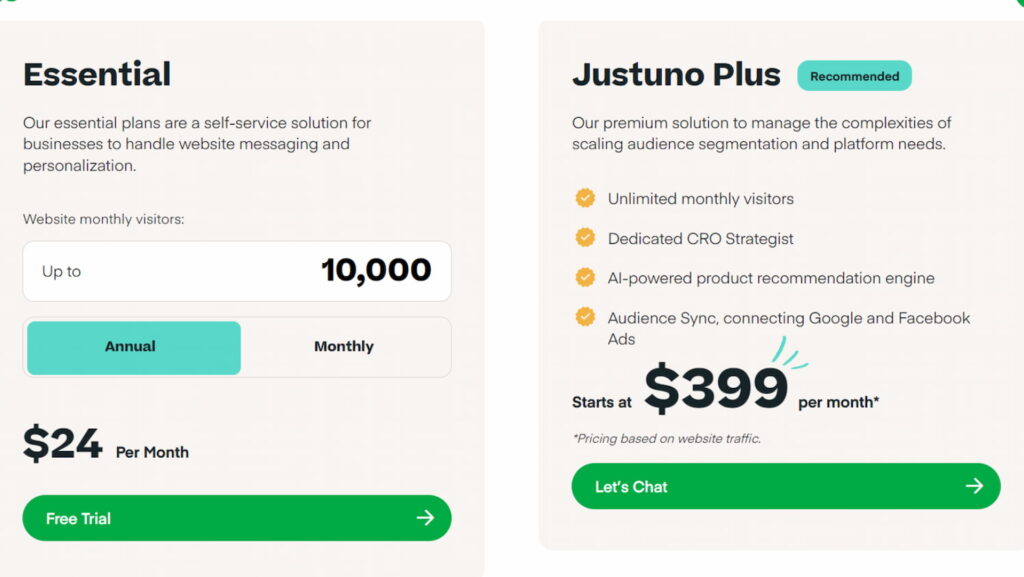
Task: Click the 10,000 visitors value
Action: [x=376, y=270]
